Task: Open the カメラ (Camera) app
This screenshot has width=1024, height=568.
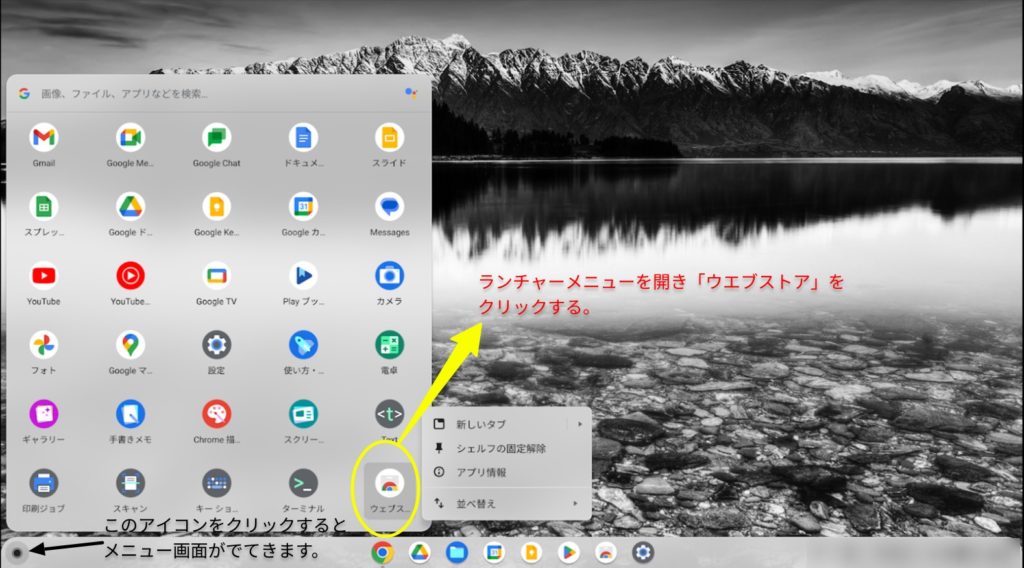Action: (x=389, y=276)
